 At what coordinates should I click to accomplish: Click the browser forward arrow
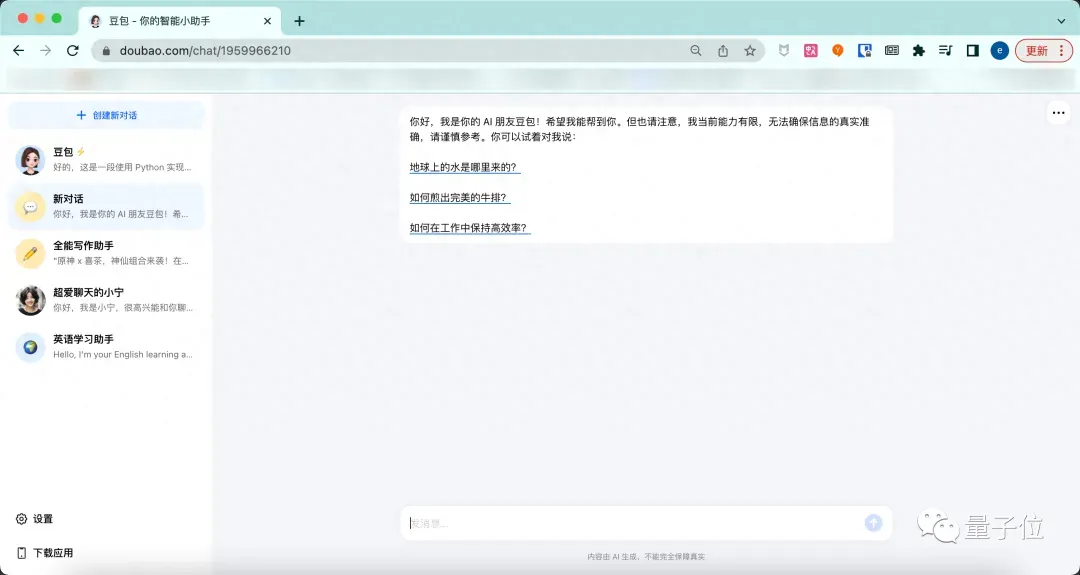tap(45, 50)
